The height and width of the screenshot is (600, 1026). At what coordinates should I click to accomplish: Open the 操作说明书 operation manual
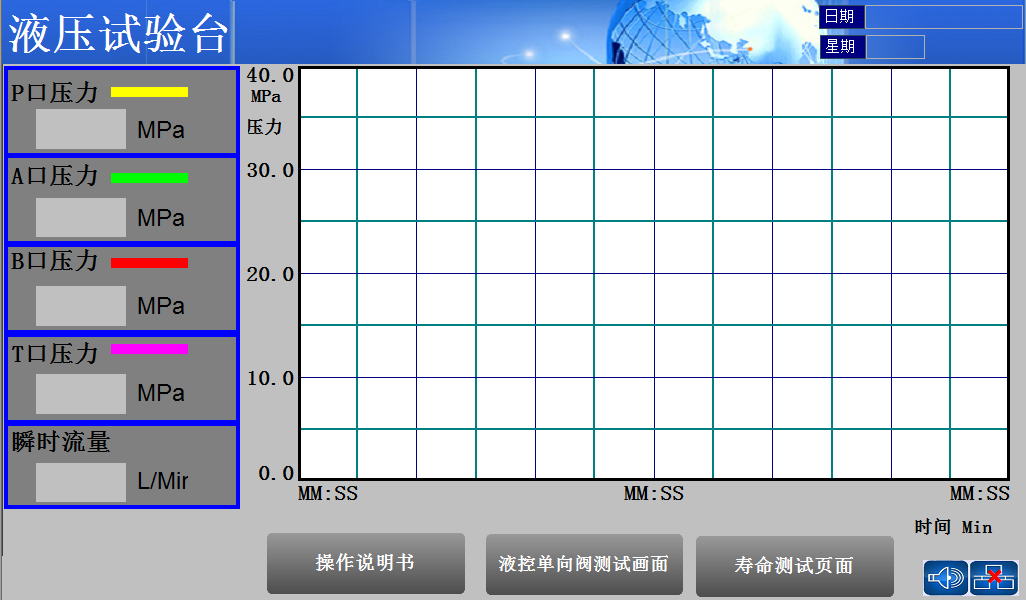tap(365, 564)
